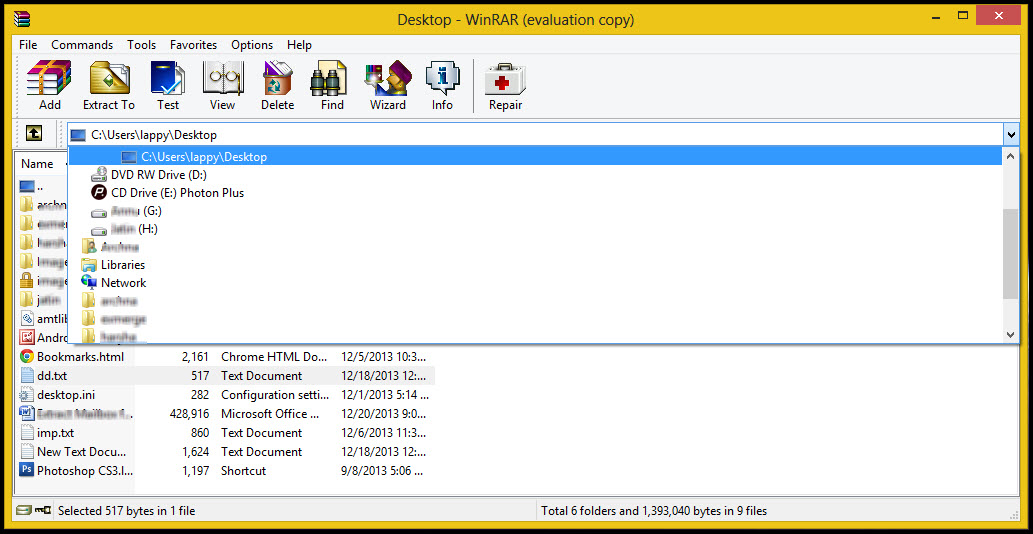Open the File menu
1033x534 pixels.
coord(28,45)
